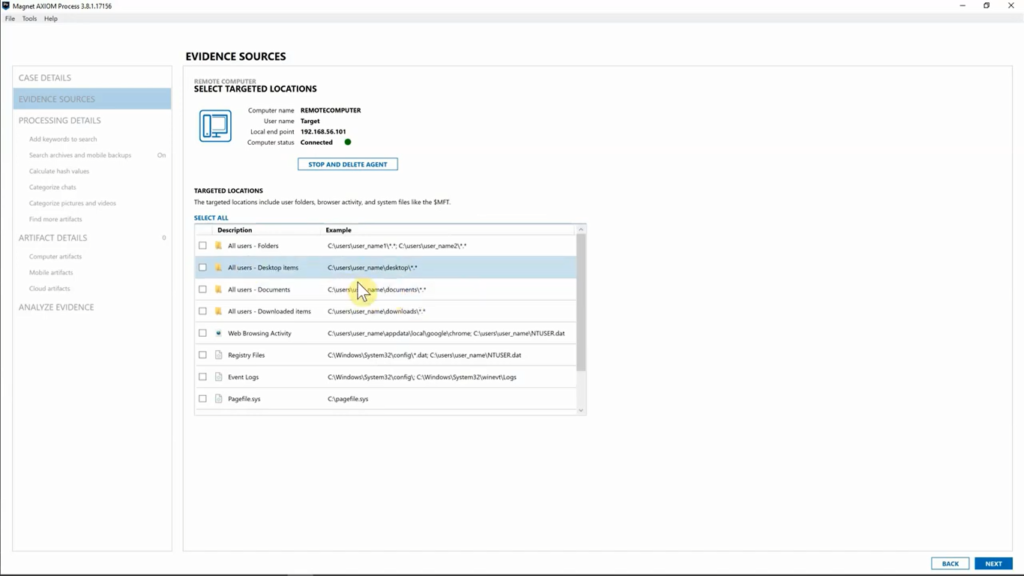Tick the Event Logs checkbox
Viewport: 1024px width, 576px height.
tap(202, 377)
